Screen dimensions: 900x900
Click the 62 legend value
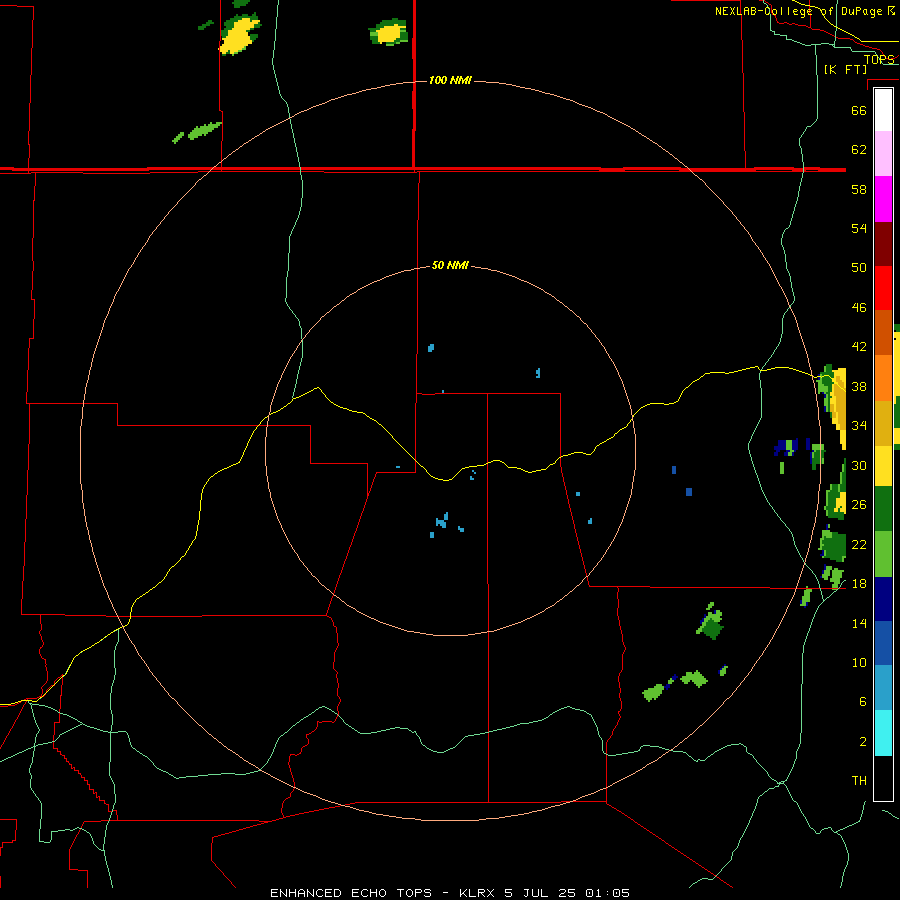tap(859, 149)
